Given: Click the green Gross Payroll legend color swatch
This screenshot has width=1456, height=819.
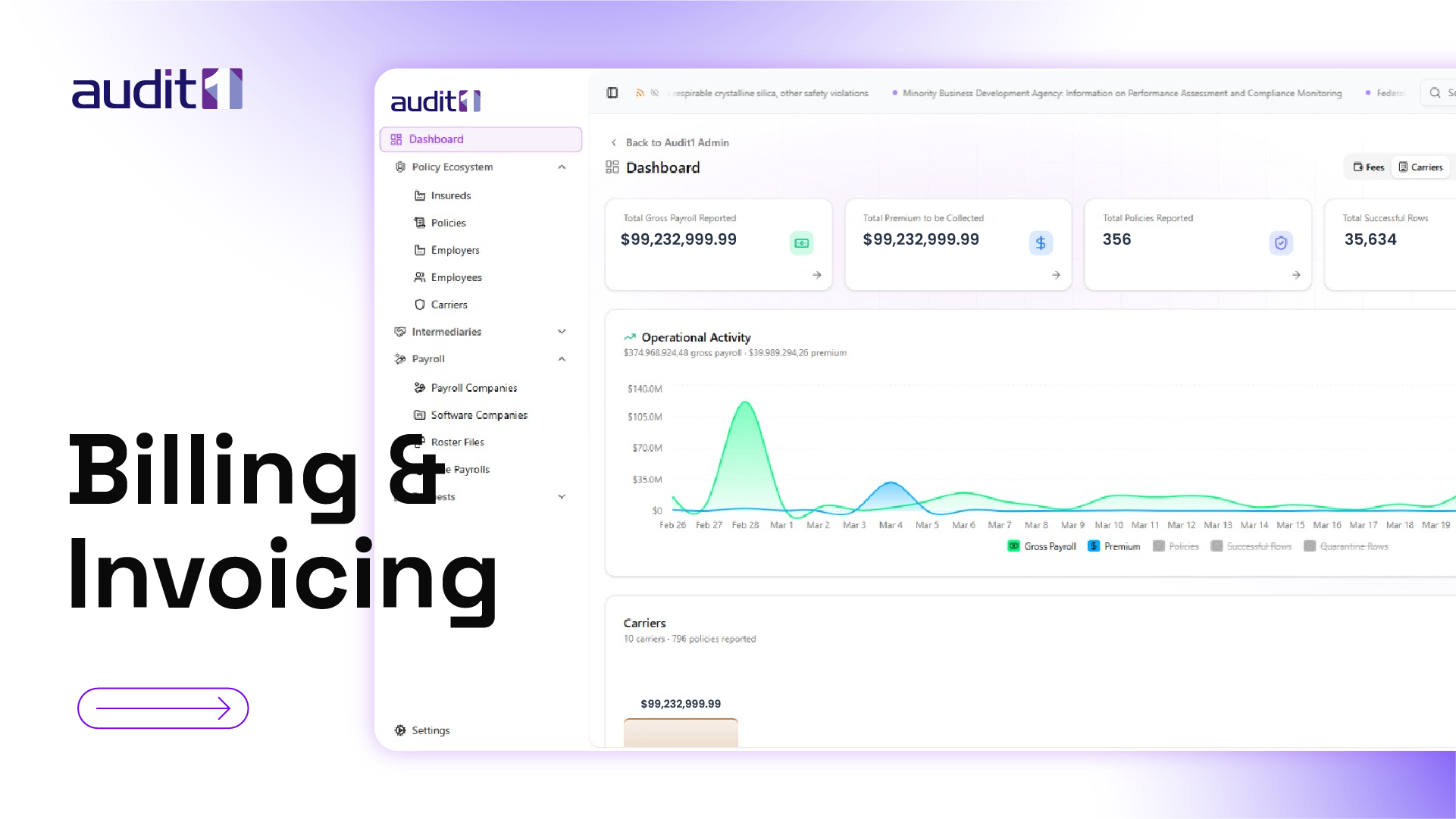Looking at the screenshot, I should point(1014,545).
